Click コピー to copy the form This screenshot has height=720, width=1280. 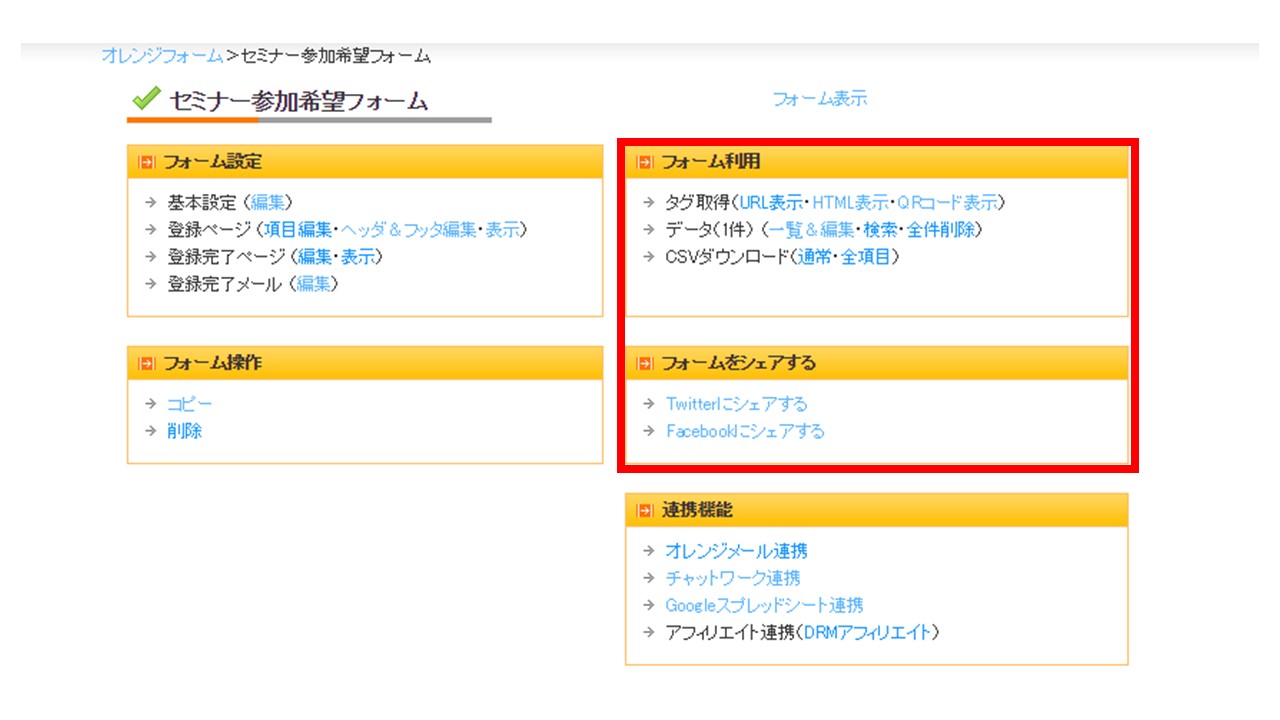click(x=189, y=404)
